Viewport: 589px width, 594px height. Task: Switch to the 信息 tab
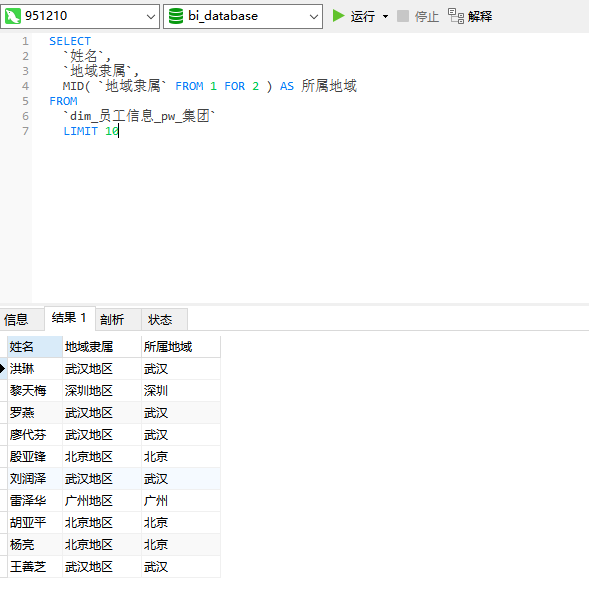tap(16, 319)
